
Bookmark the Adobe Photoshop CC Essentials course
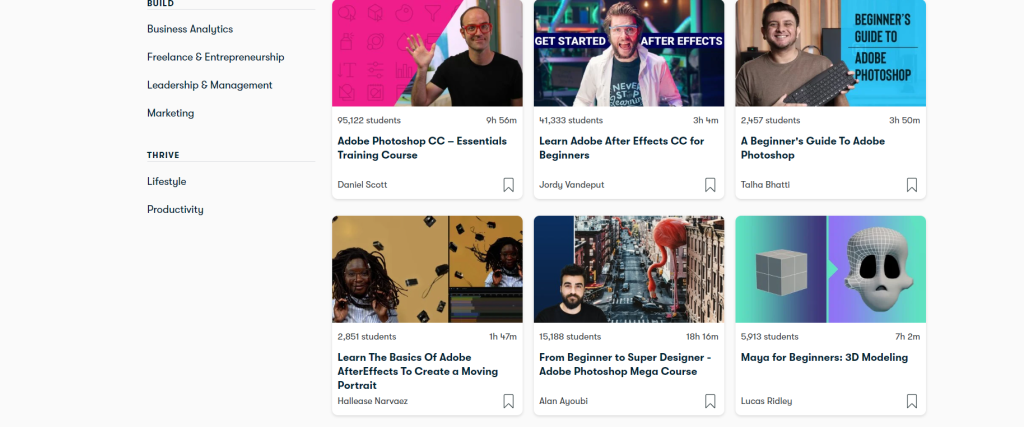click(x=508, y=185)
